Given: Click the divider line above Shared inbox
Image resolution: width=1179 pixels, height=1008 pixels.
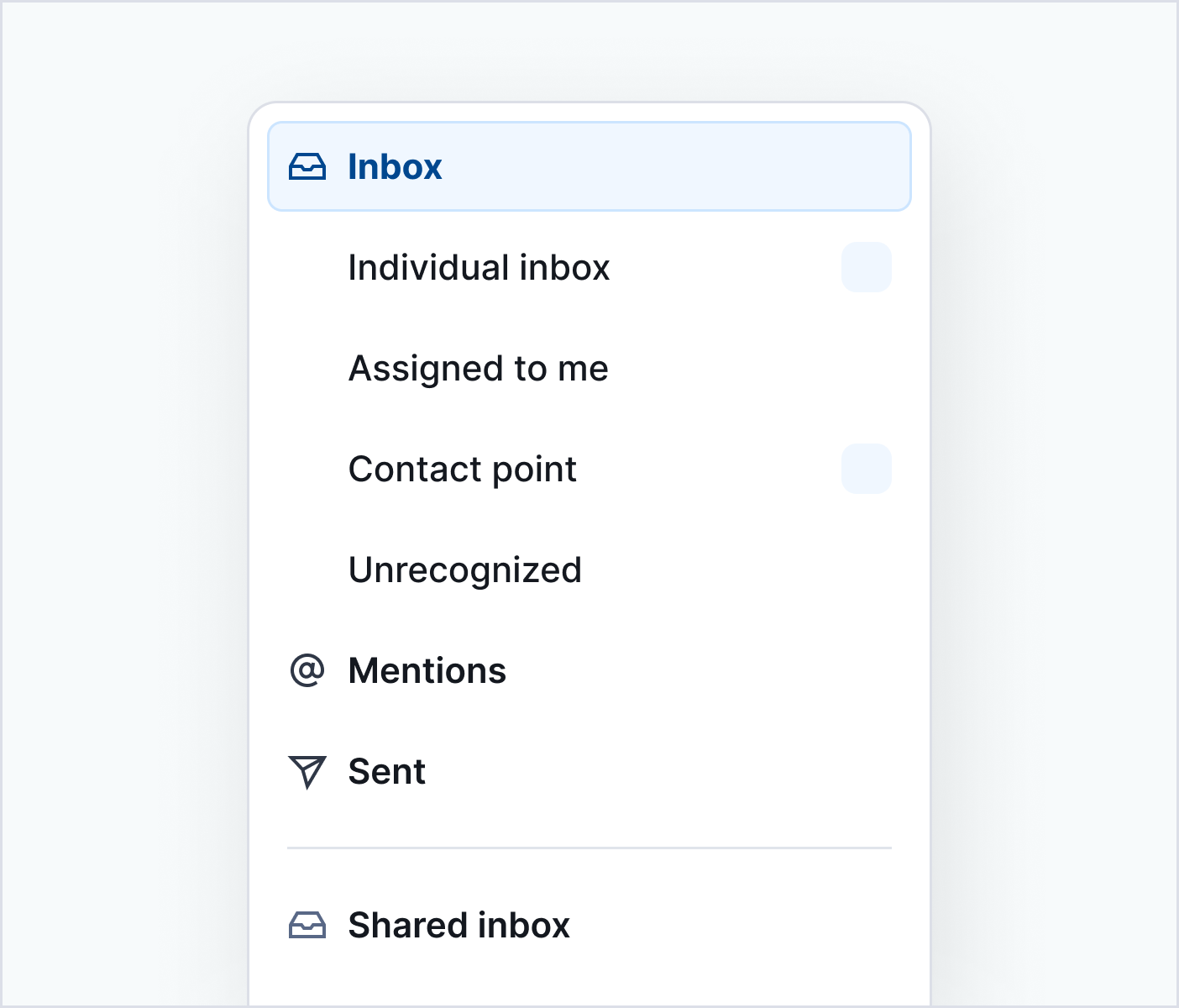Looking at the screenshot, I should pos(589,848).
